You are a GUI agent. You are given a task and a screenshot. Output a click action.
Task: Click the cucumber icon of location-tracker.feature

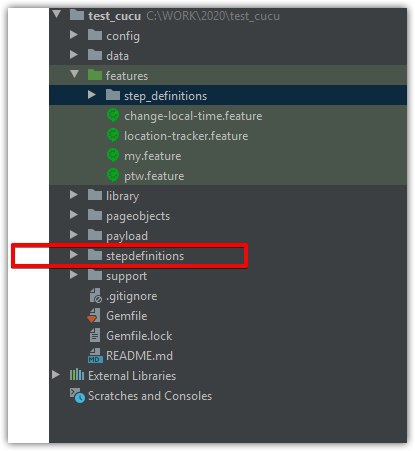tap(113, 135)
